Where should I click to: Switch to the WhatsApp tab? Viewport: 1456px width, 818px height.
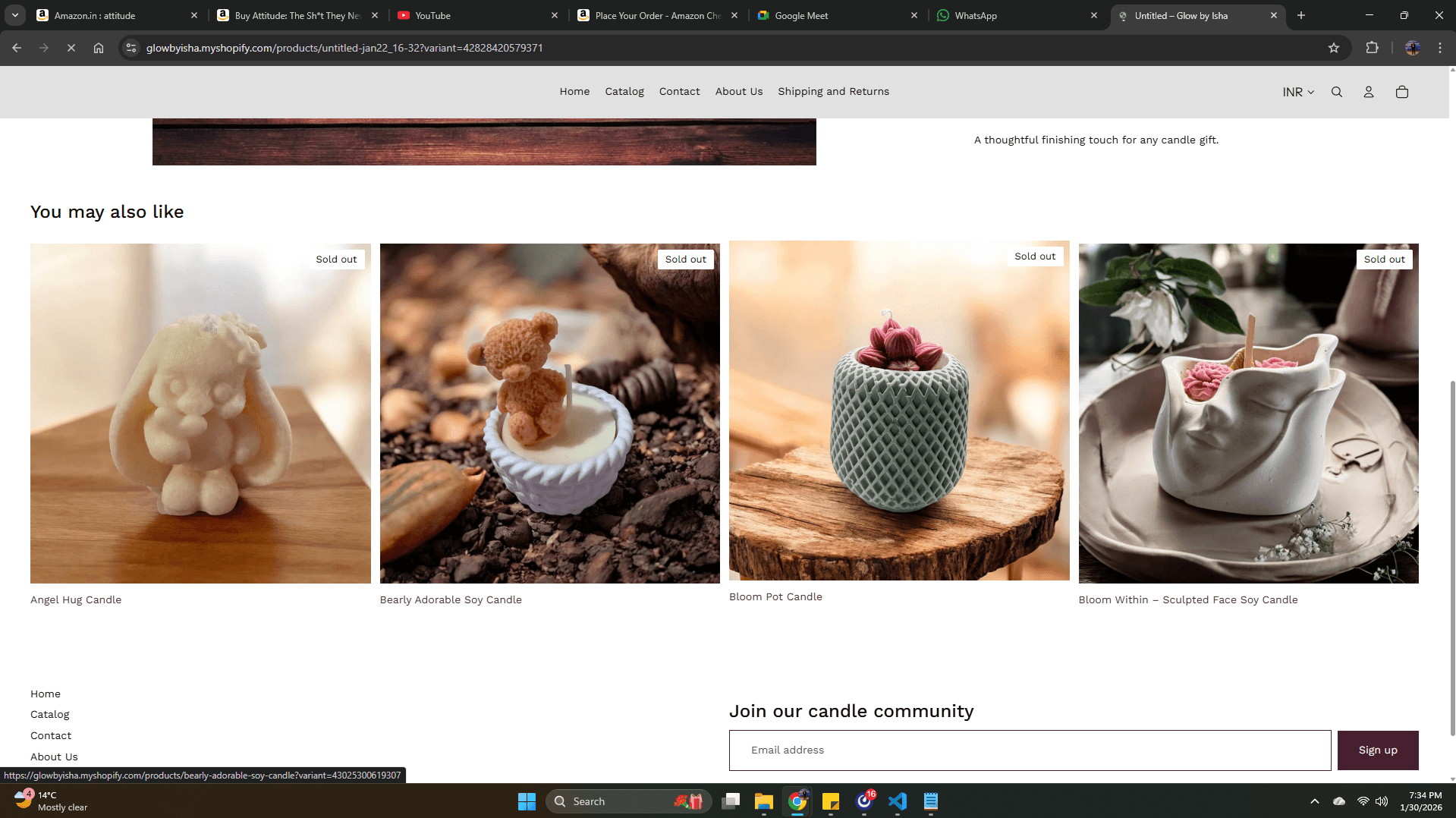click(1018, 15)
